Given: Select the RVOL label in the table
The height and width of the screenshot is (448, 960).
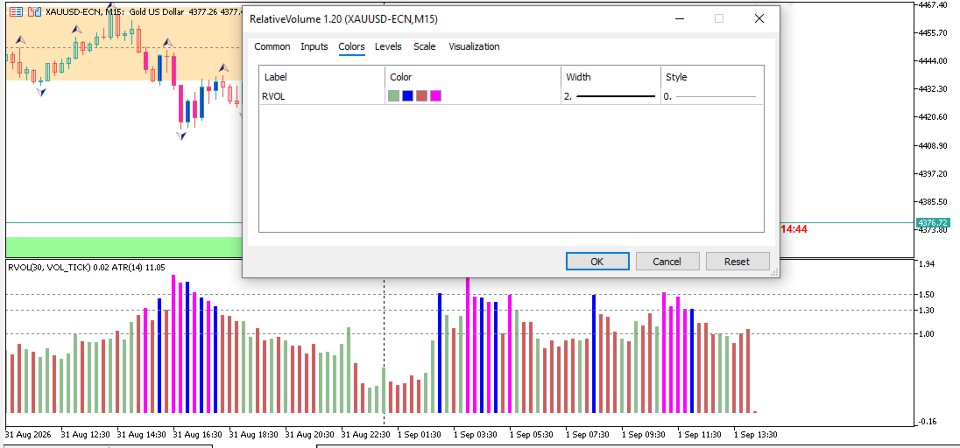Looking at the screenshot, I should (x=273, y=96).
